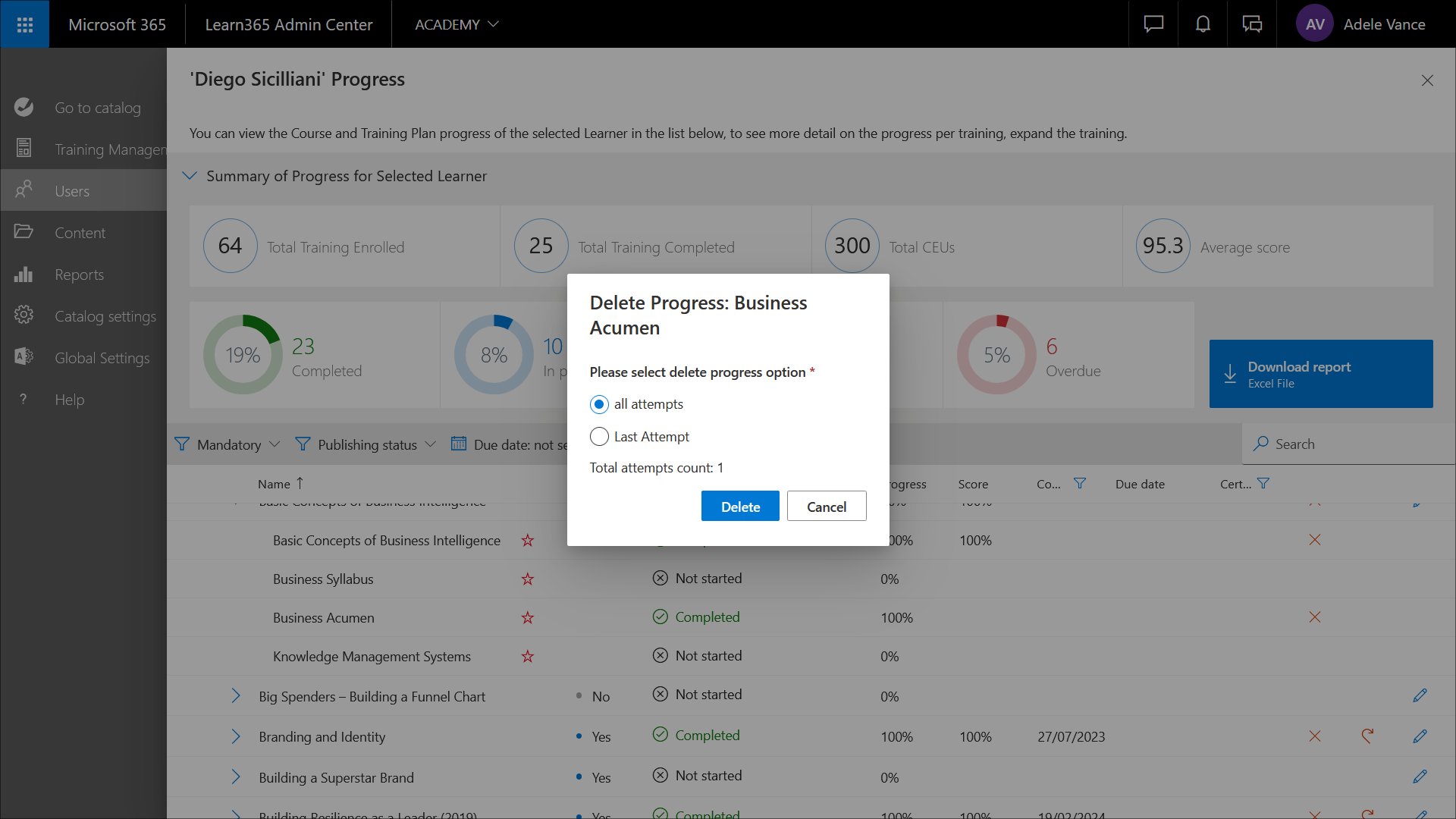Collapse Summary of Progress section

[190, 176]
